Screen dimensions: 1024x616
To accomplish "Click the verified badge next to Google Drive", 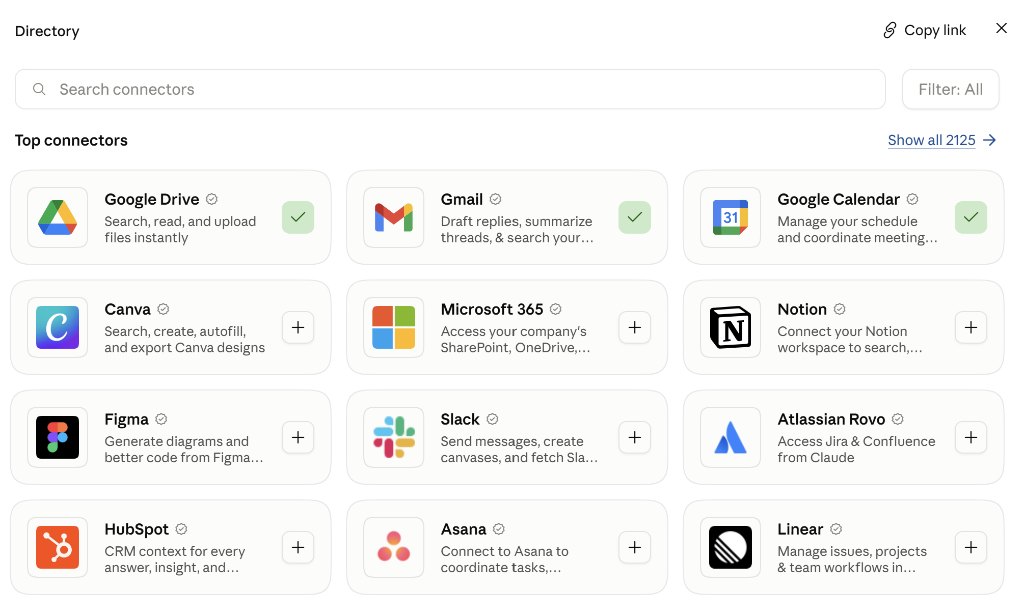I will coord(212,199).
